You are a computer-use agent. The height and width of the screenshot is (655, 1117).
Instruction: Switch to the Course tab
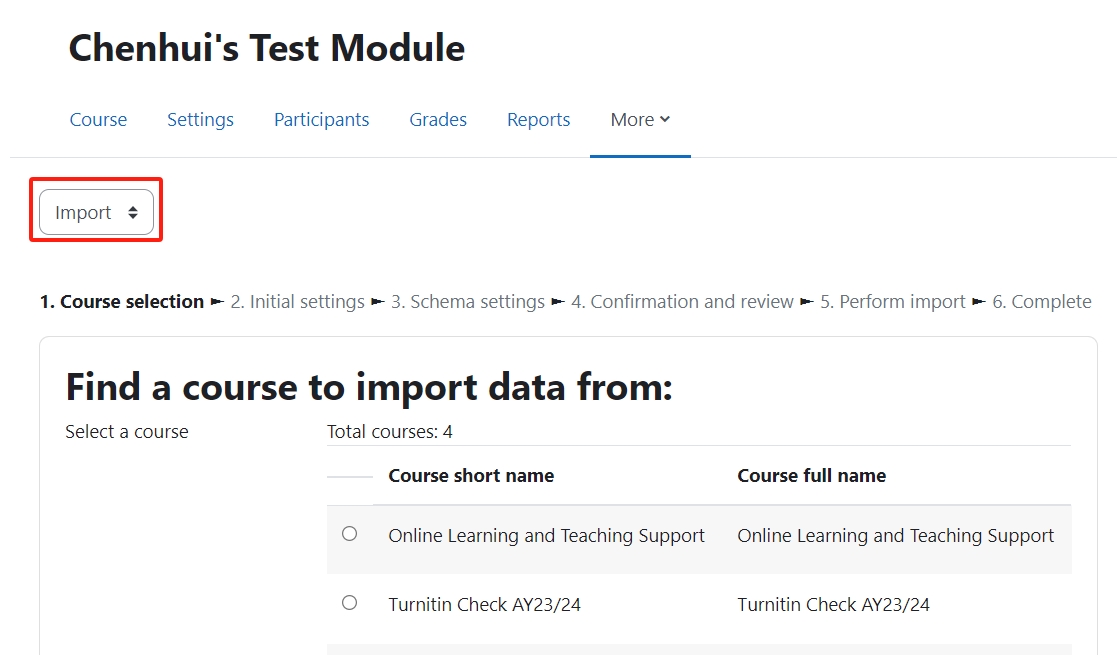click(x=97, y=119)
